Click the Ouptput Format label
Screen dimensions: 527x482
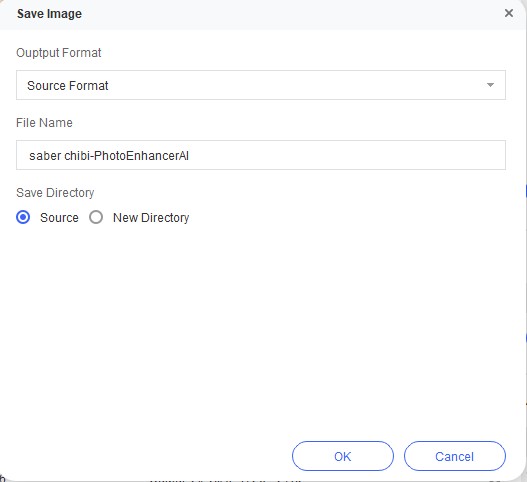pyautogui.click(x=58, y=53)
